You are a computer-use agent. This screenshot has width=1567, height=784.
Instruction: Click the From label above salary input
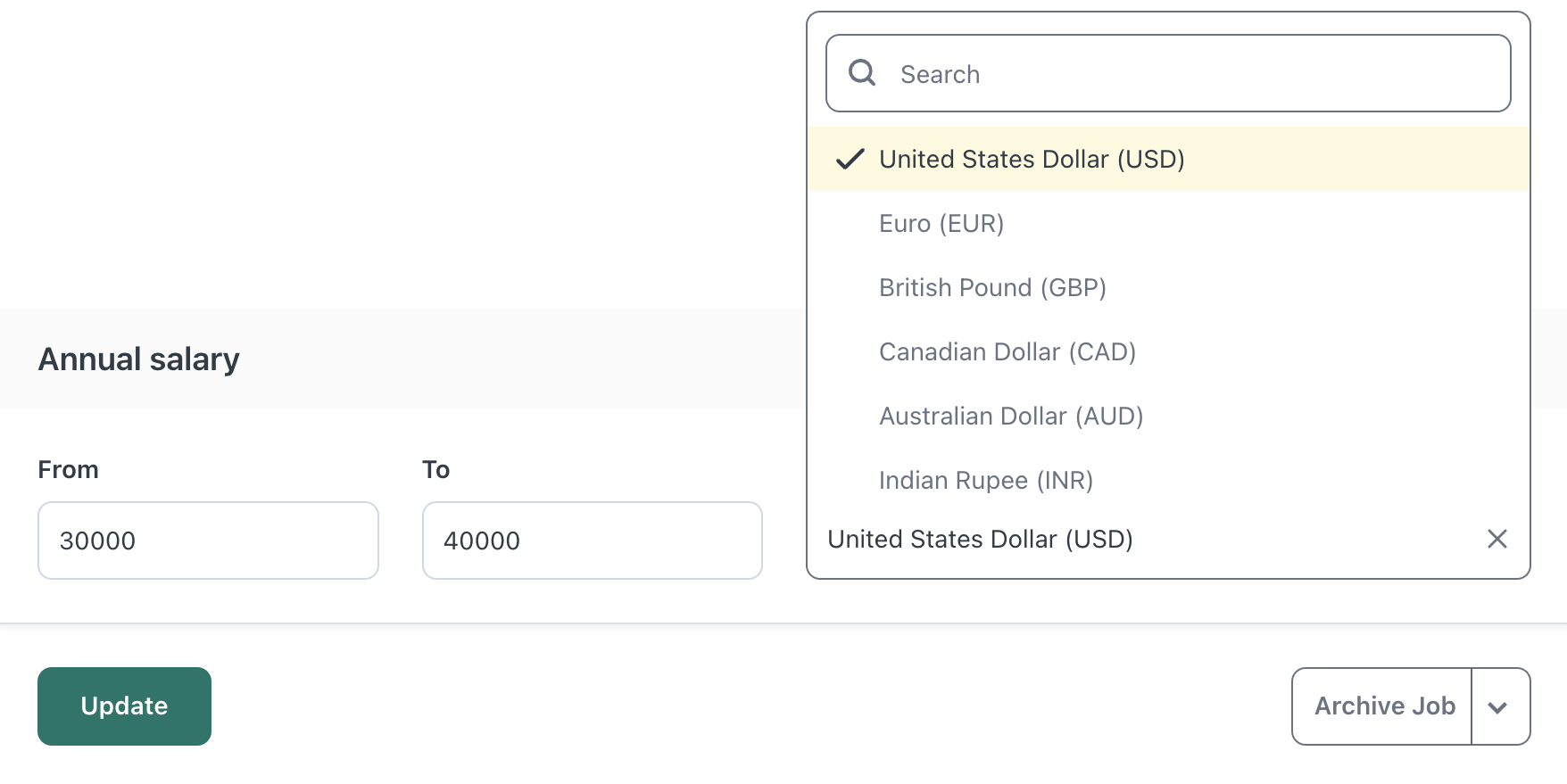click(x=68, y=470)
